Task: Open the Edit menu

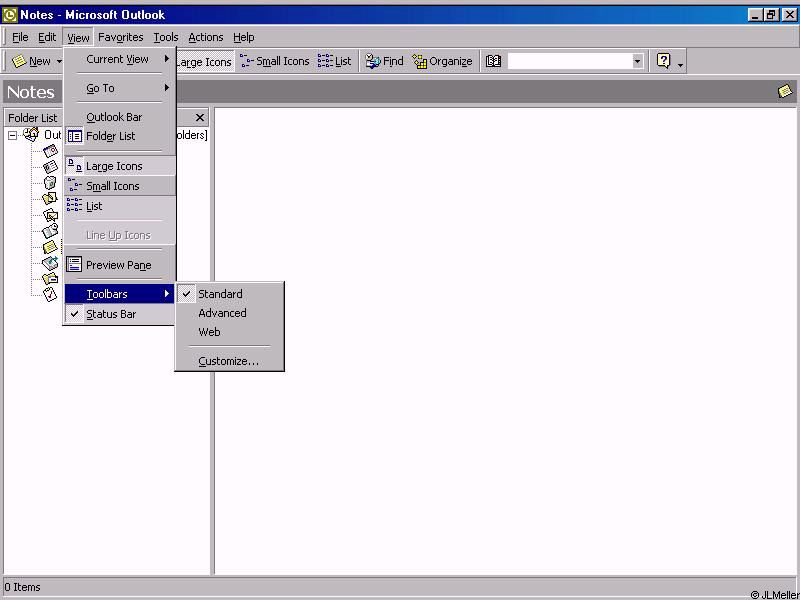Action: [x=47, y=37]
